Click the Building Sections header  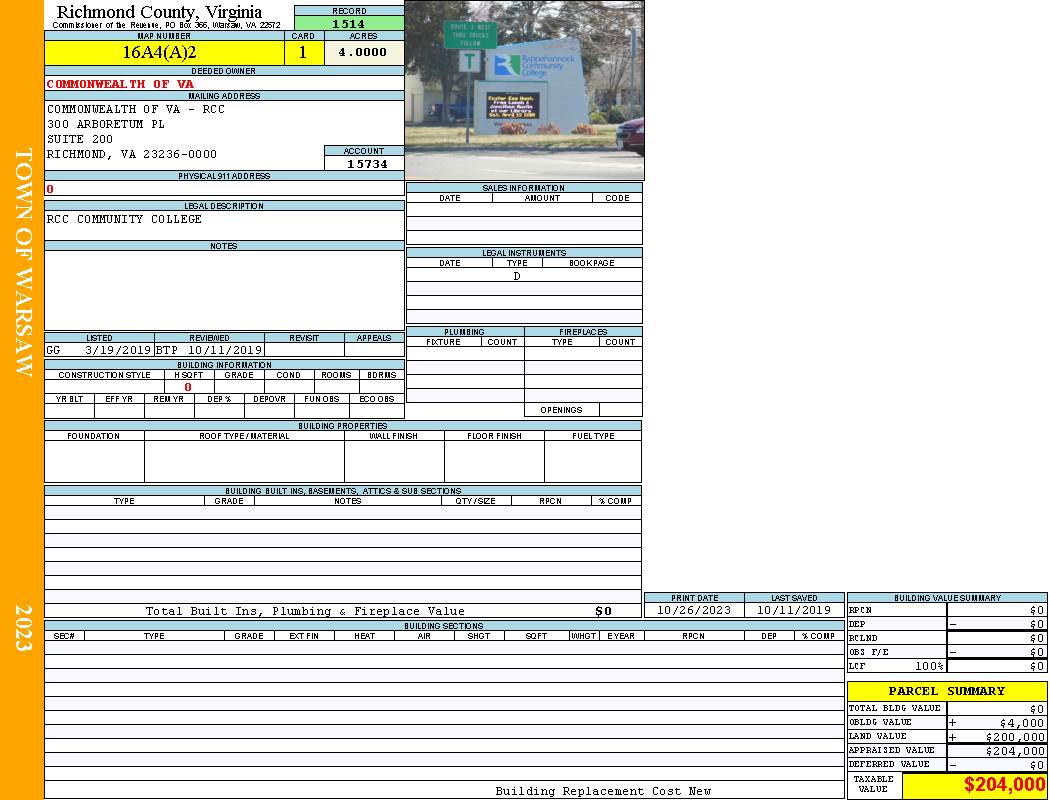click(444, 626)
